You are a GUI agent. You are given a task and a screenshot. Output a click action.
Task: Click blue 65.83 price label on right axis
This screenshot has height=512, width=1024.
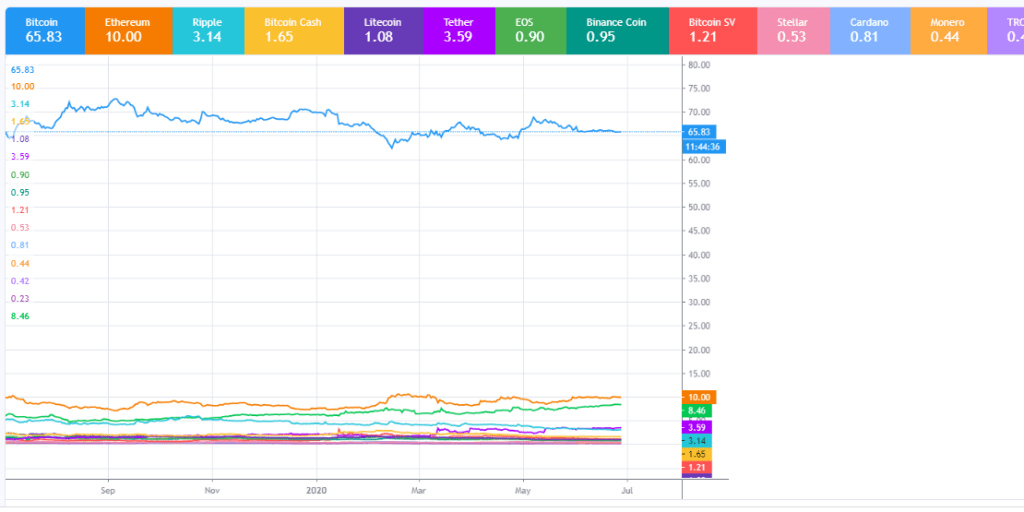699,131
